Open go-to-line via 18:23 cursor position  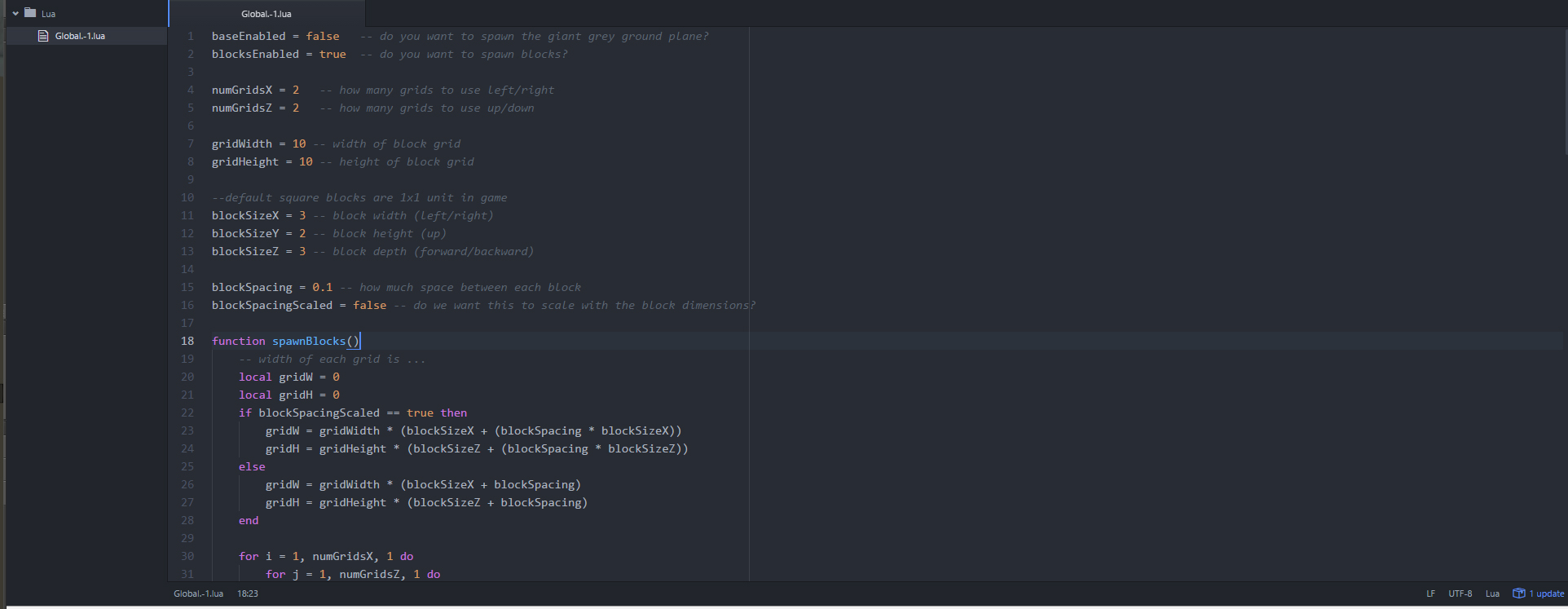pos(248,594)
